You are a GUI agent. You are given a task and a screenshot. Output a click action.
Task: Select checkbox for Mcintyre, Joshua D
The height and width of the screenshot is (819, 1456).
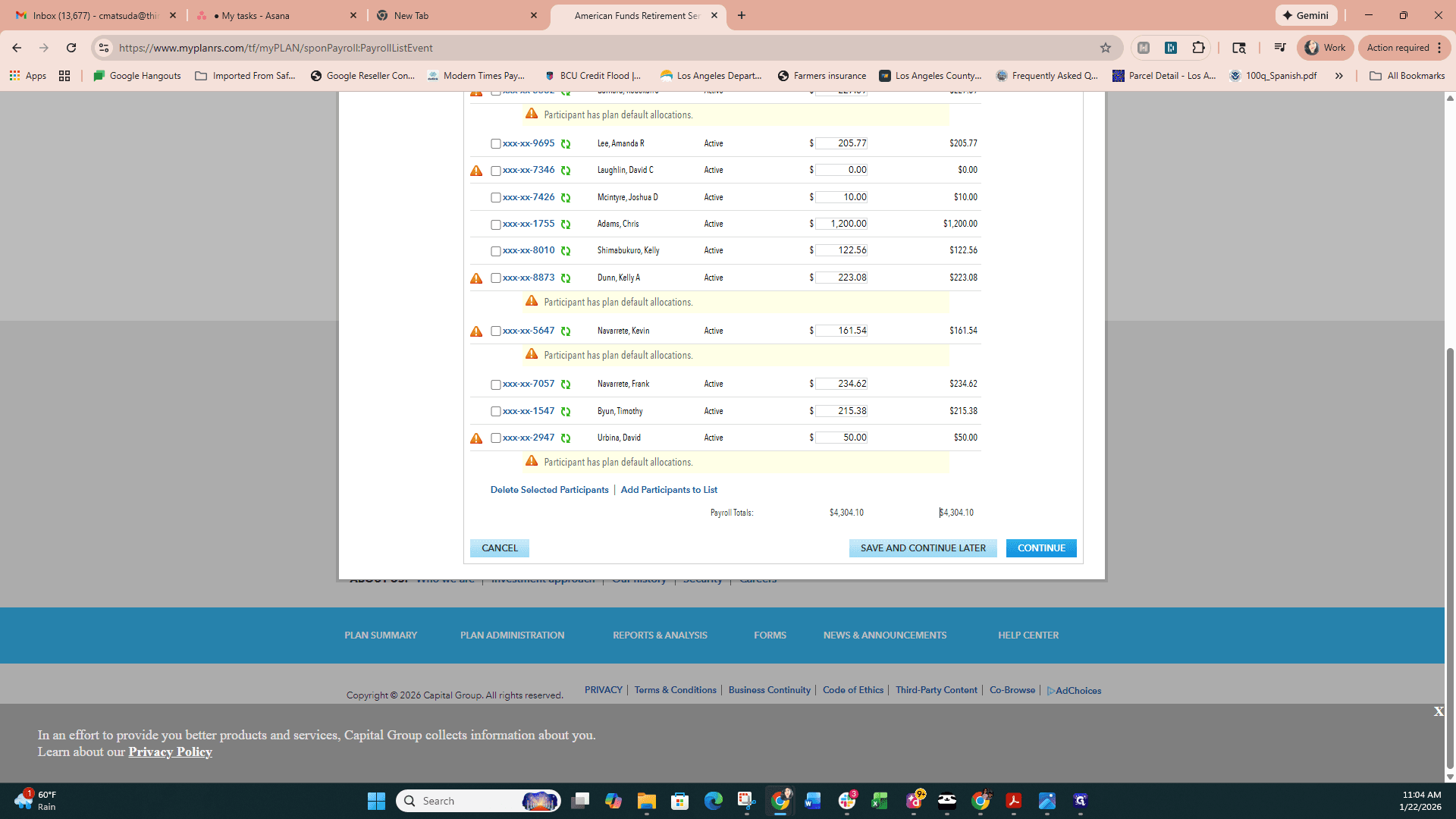point(495,198)
